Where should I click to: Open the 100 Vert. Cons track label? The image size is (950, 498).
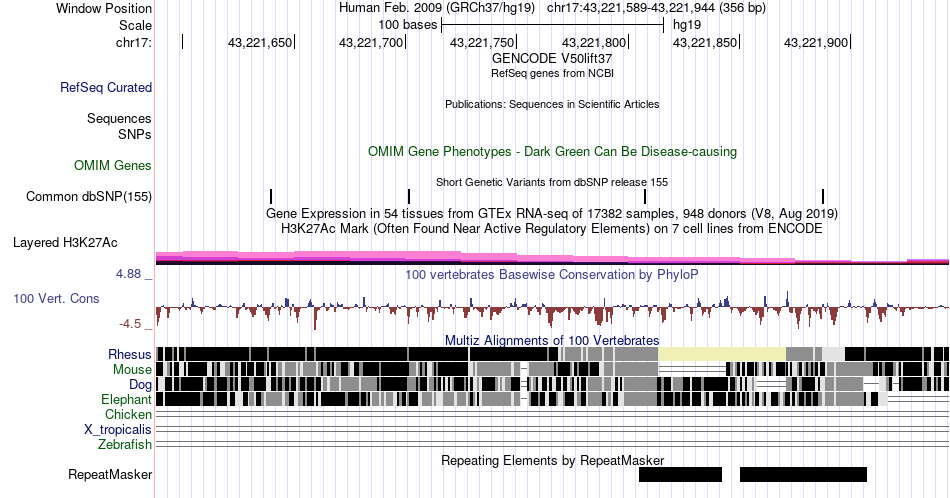point(56,298)
